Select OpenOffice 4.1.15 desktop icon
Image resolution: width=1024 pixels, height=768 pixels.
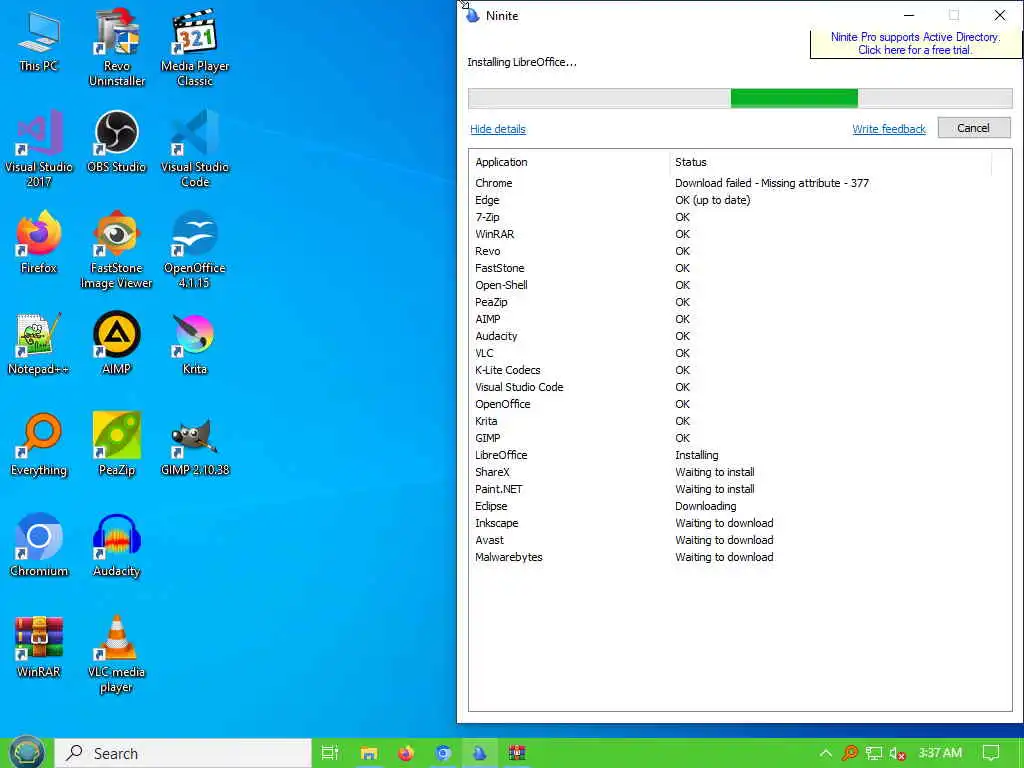195,249
